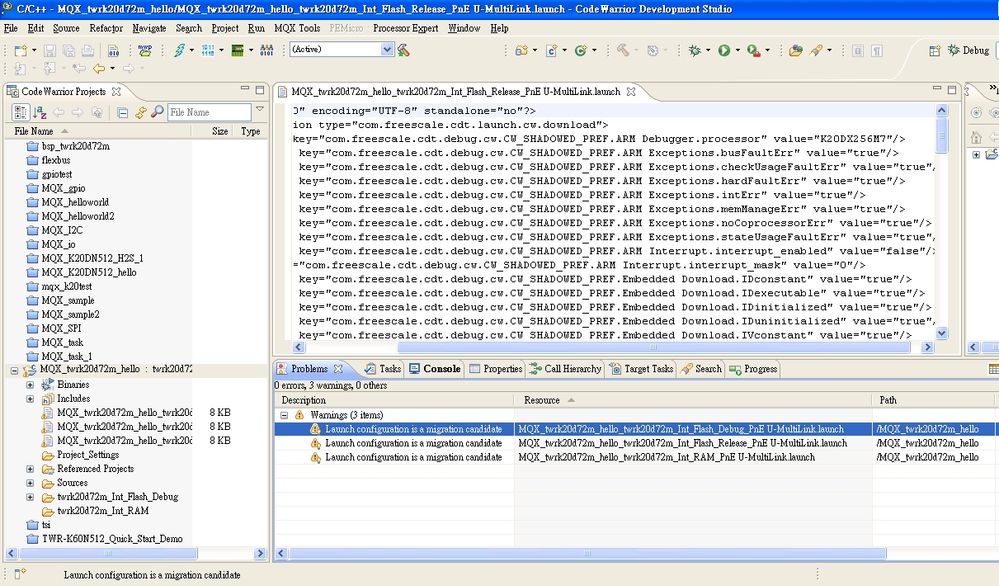
Task: Switch to the Progress tab
Action: click(754, 369)
